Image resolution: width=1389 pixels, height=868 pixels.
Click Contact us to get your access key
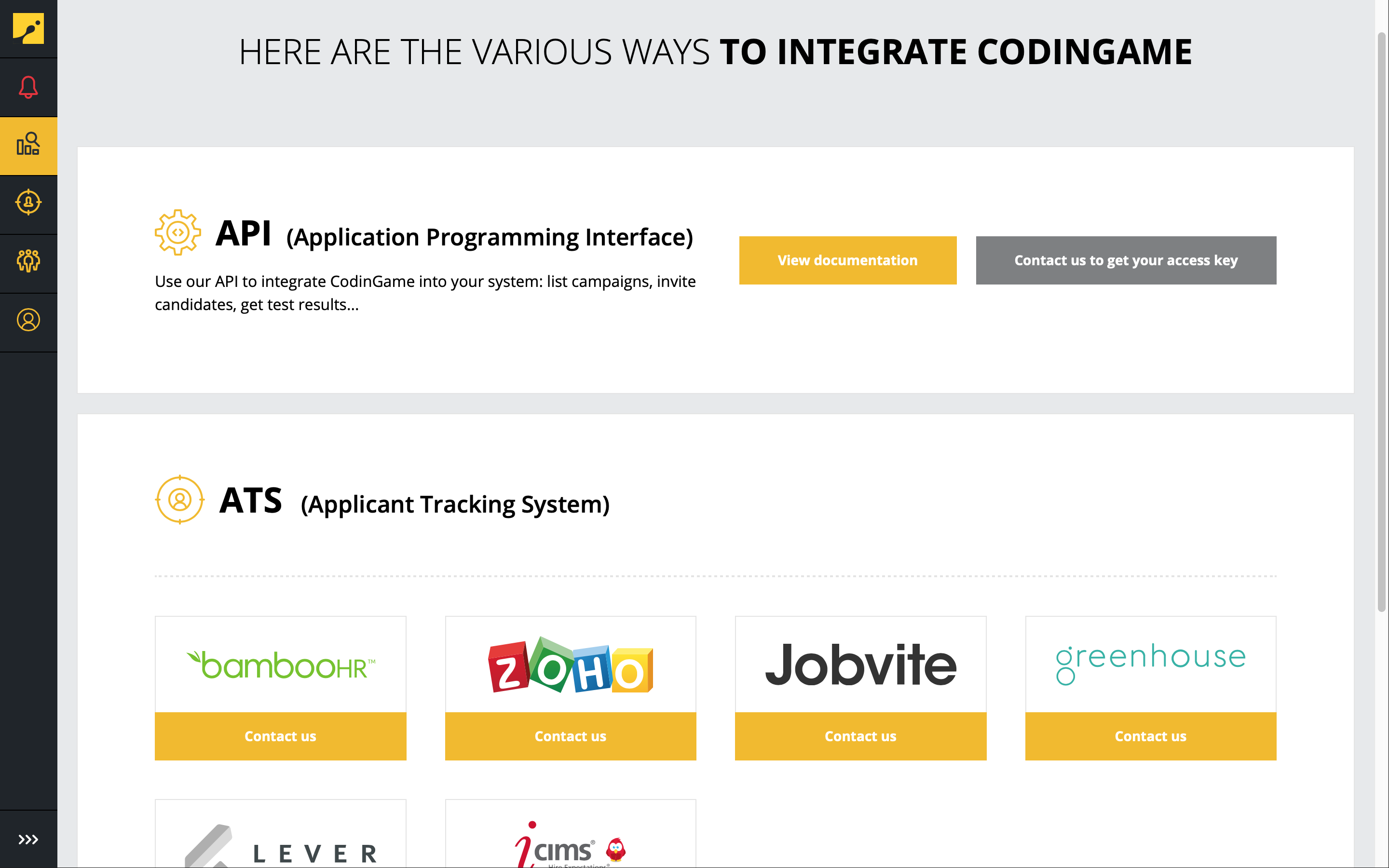[1126, 260]
